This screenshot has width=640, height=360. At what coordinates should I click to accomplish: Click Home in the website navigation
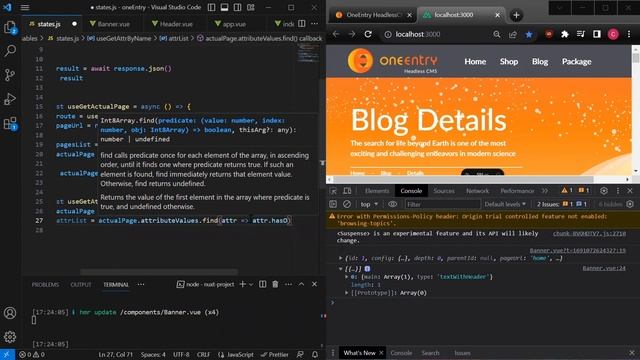(x=475, y=62)
